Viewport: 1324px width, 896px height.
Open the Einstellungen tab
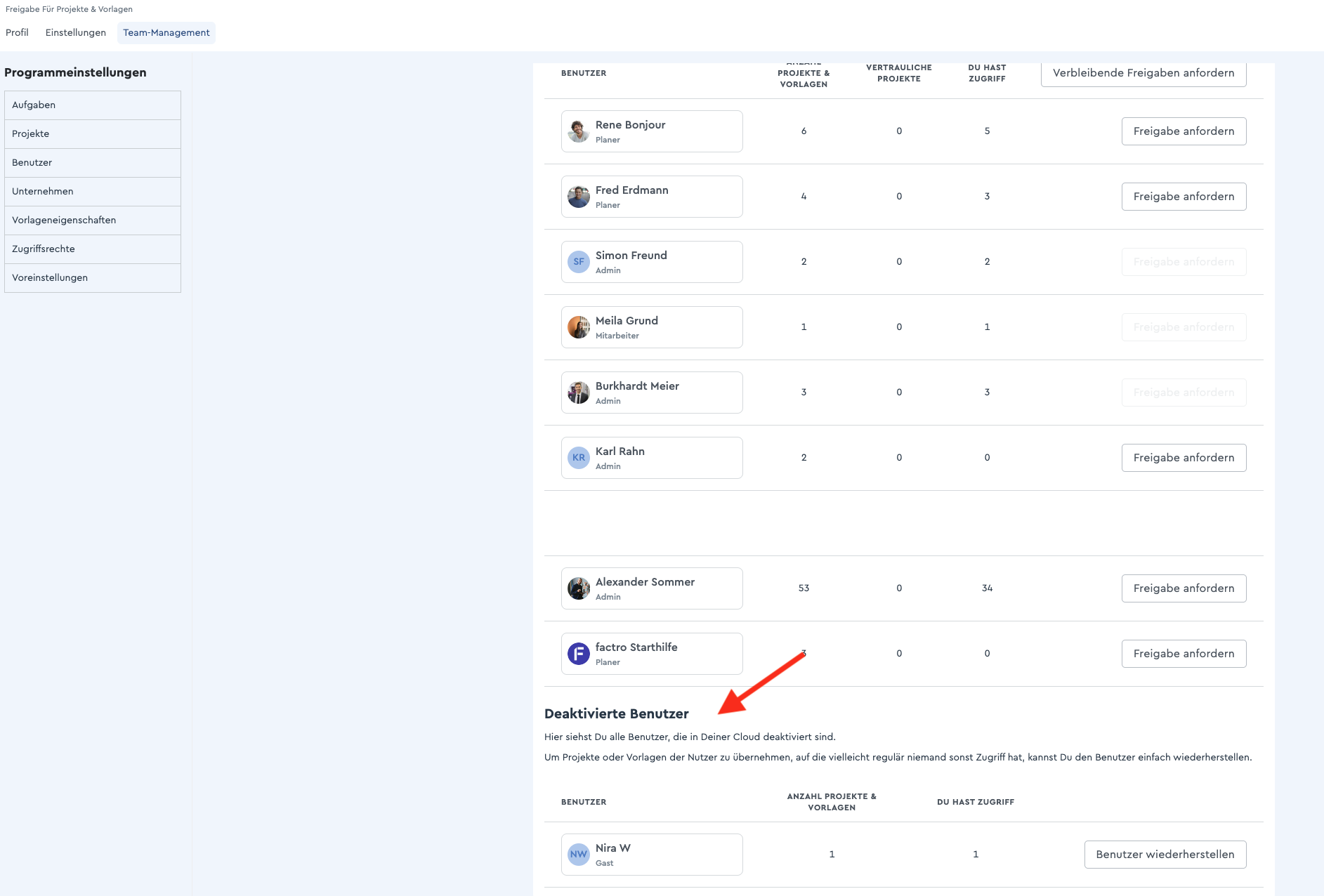coord(76,32)
